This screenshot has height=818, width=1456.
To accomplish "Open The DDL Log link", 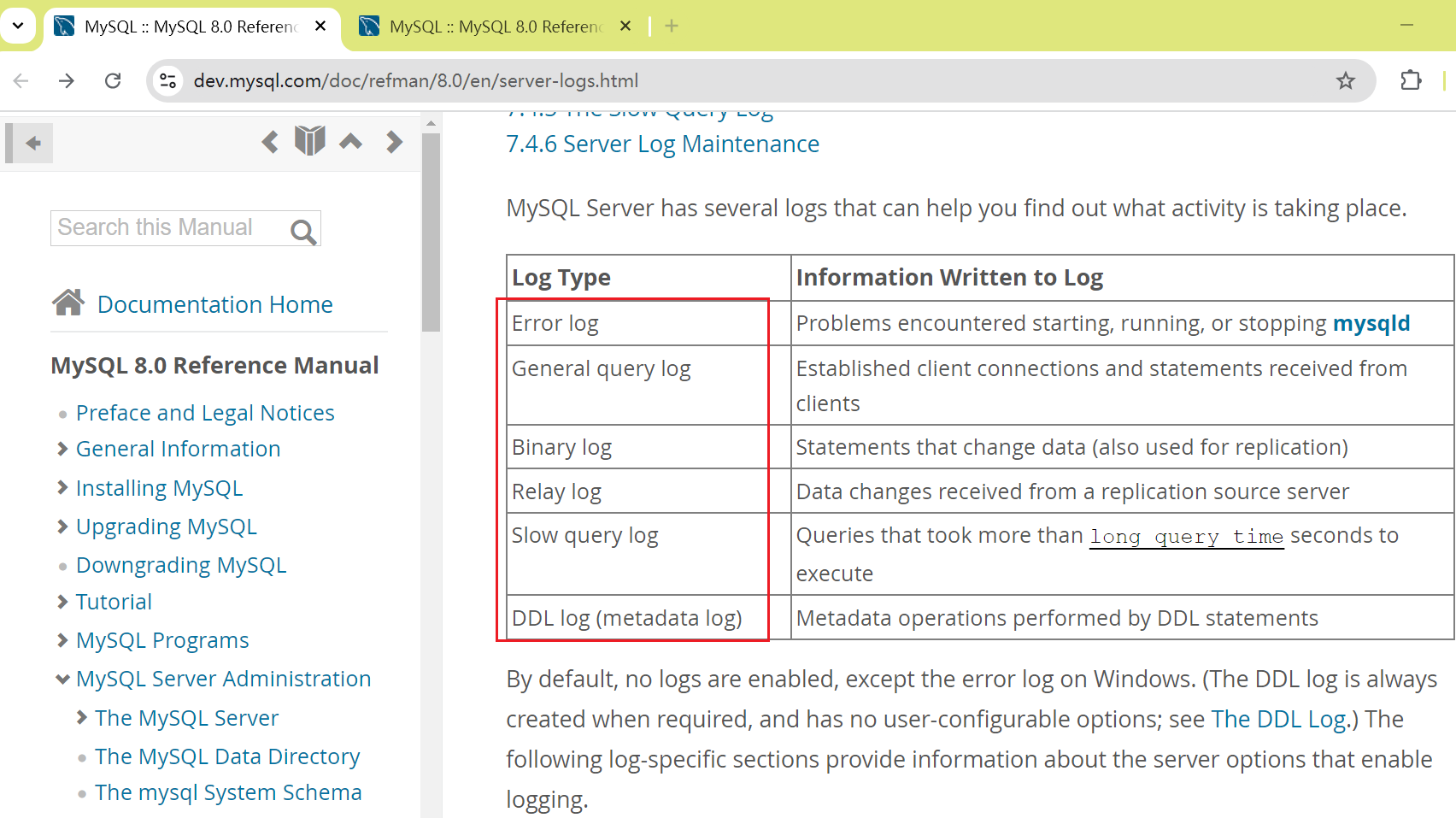I will tap(1278, 720).
